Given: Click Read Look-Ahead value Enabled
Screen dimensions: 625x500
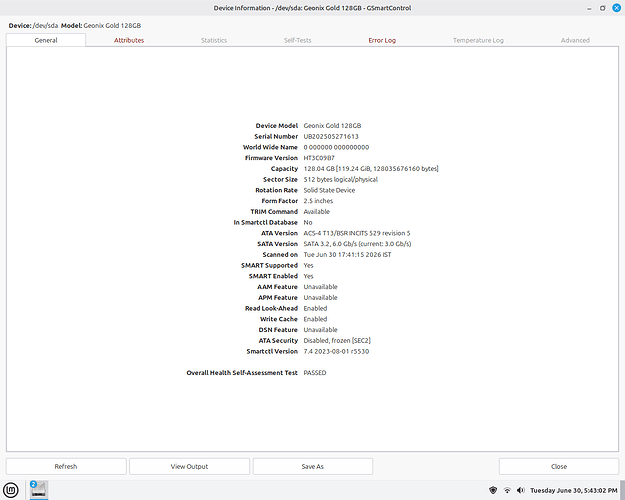Looking at the screenshot, I should 315,309.
